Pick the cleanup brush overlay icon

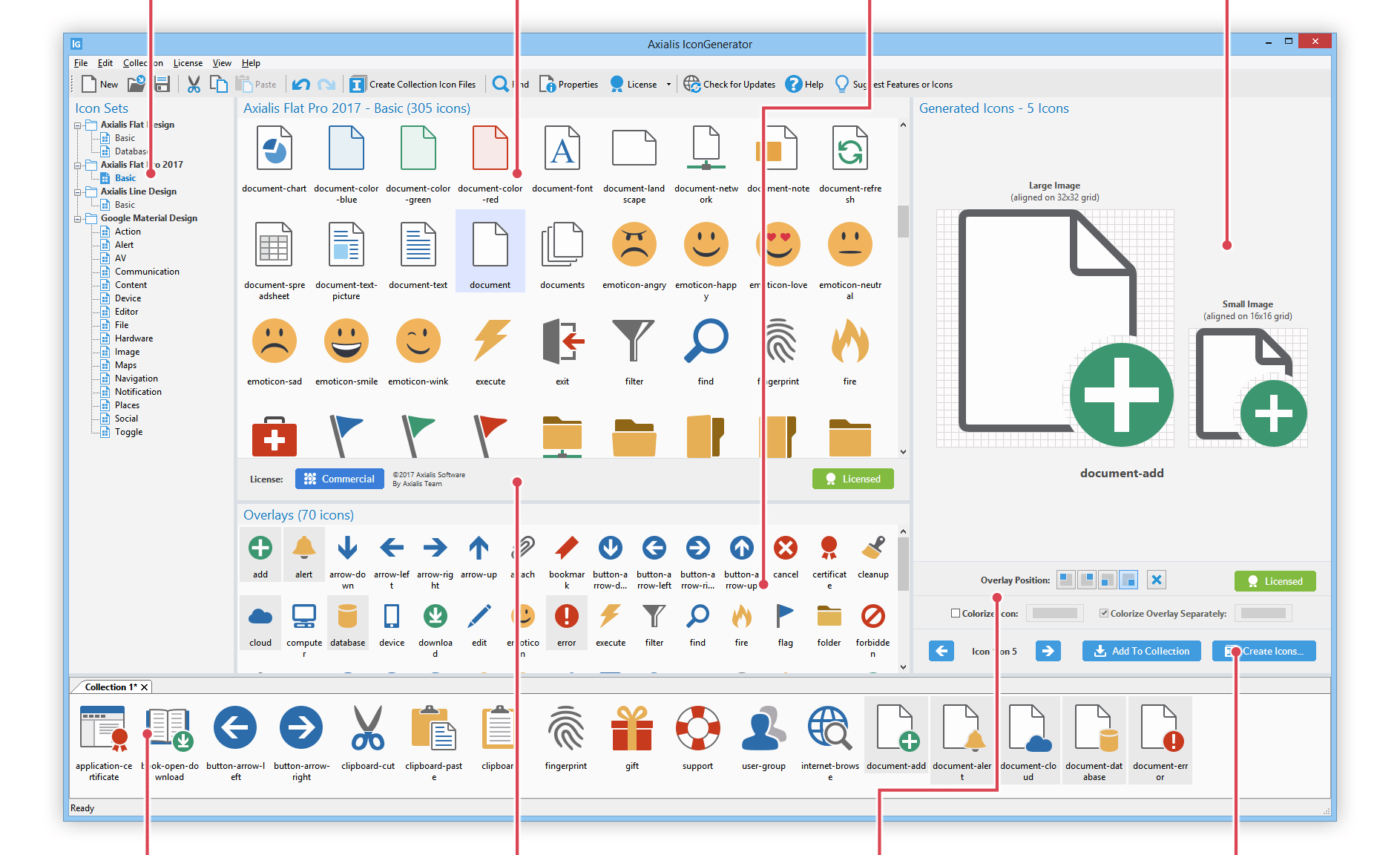point(872,548)
